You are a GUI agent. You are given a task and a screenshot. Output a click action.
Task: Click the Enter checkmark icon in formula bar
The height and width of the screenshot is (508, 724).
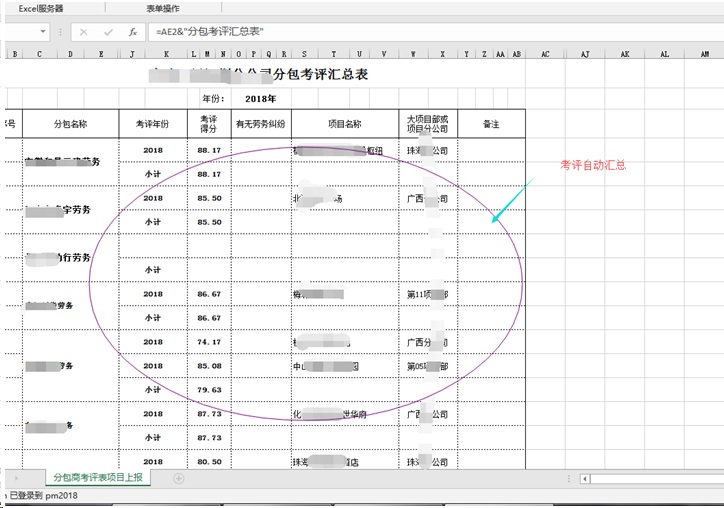click(108, 32)
